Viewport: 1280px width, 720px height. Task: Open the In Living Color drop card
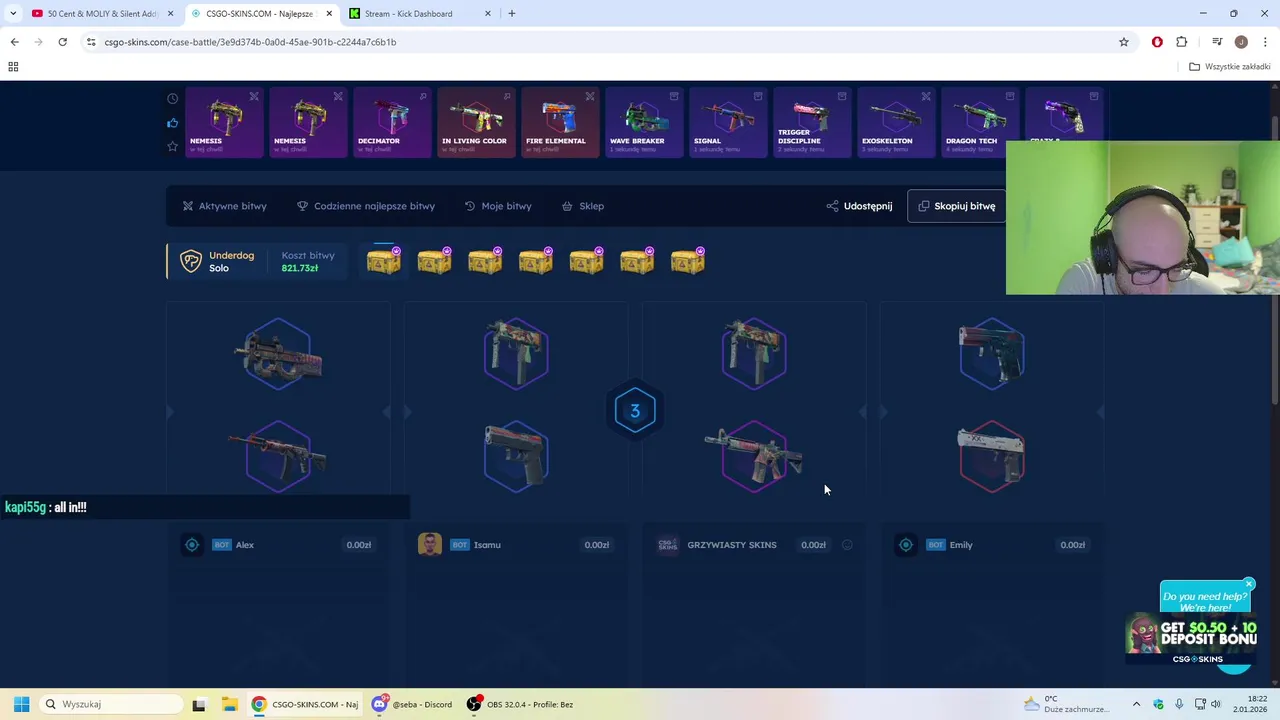(476, 123)
